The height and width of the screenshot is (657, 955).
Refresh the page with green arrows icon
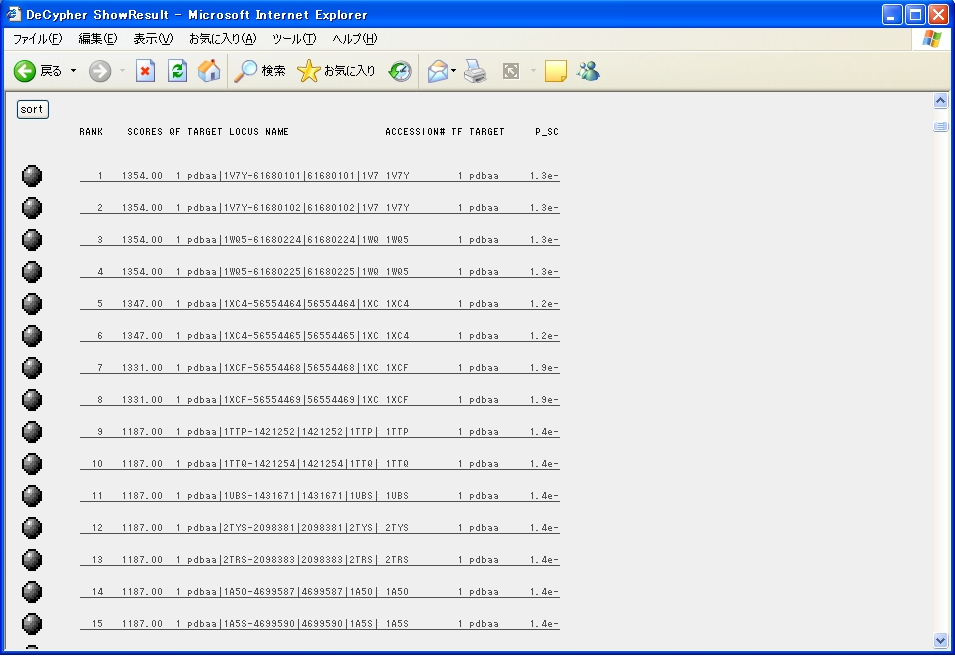pos(177,71)
